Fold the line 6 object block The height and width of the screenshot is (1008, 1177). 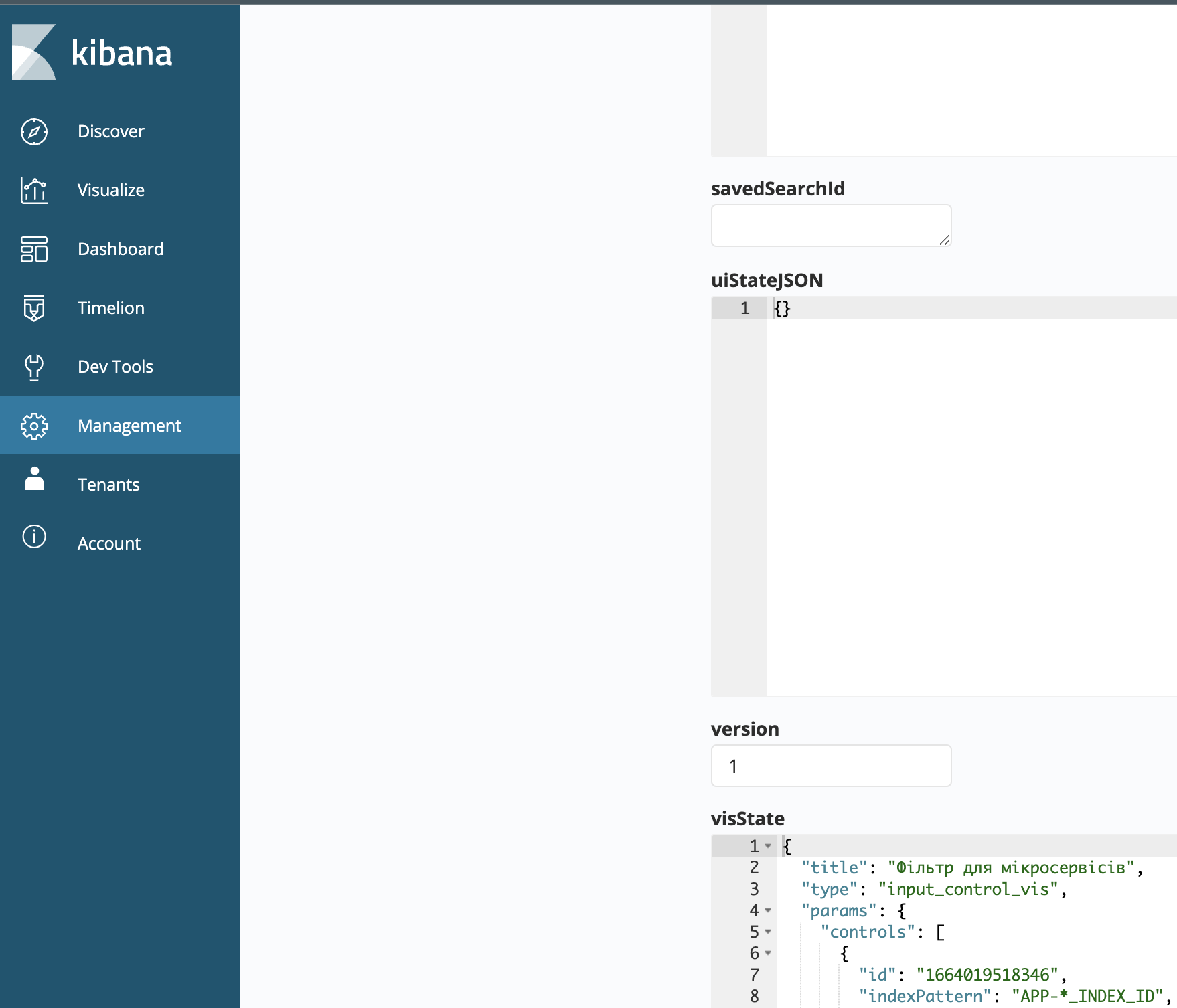pyautogui.click(x=768, y=953)
